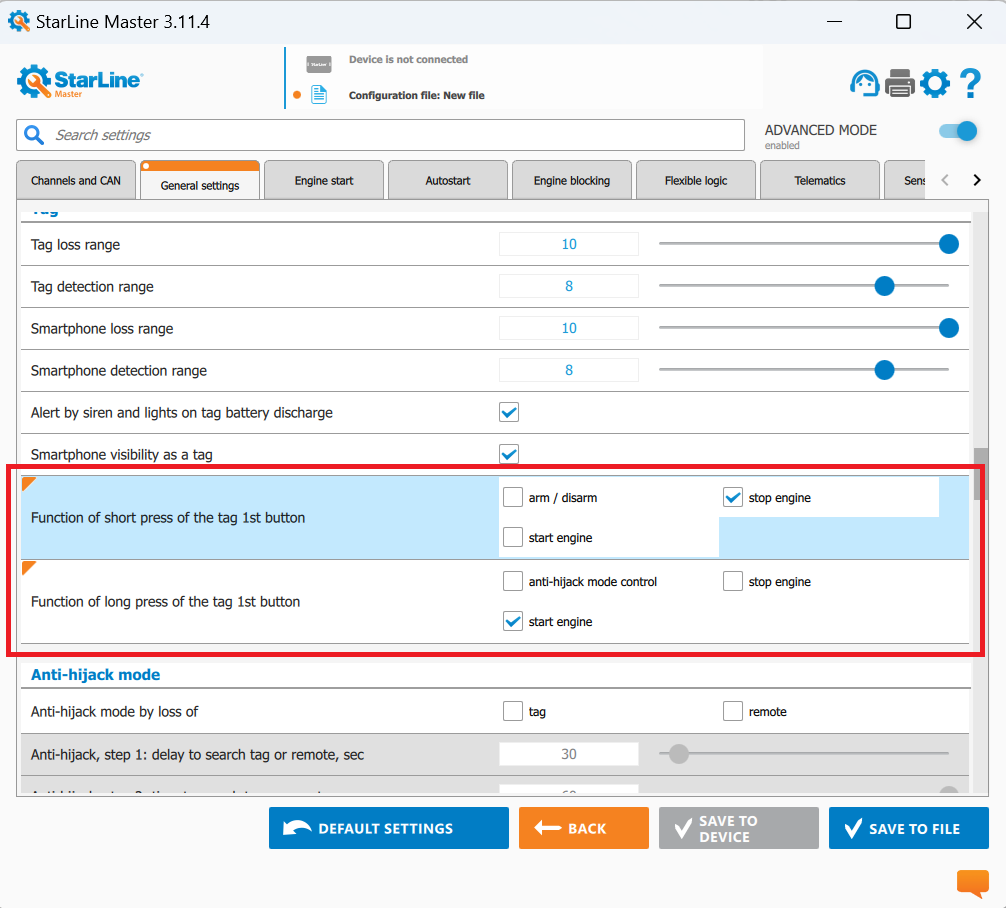This screenshot has height=908, width=1006.
Task: Click the search magnifier icon
Action: click(34, 135)
